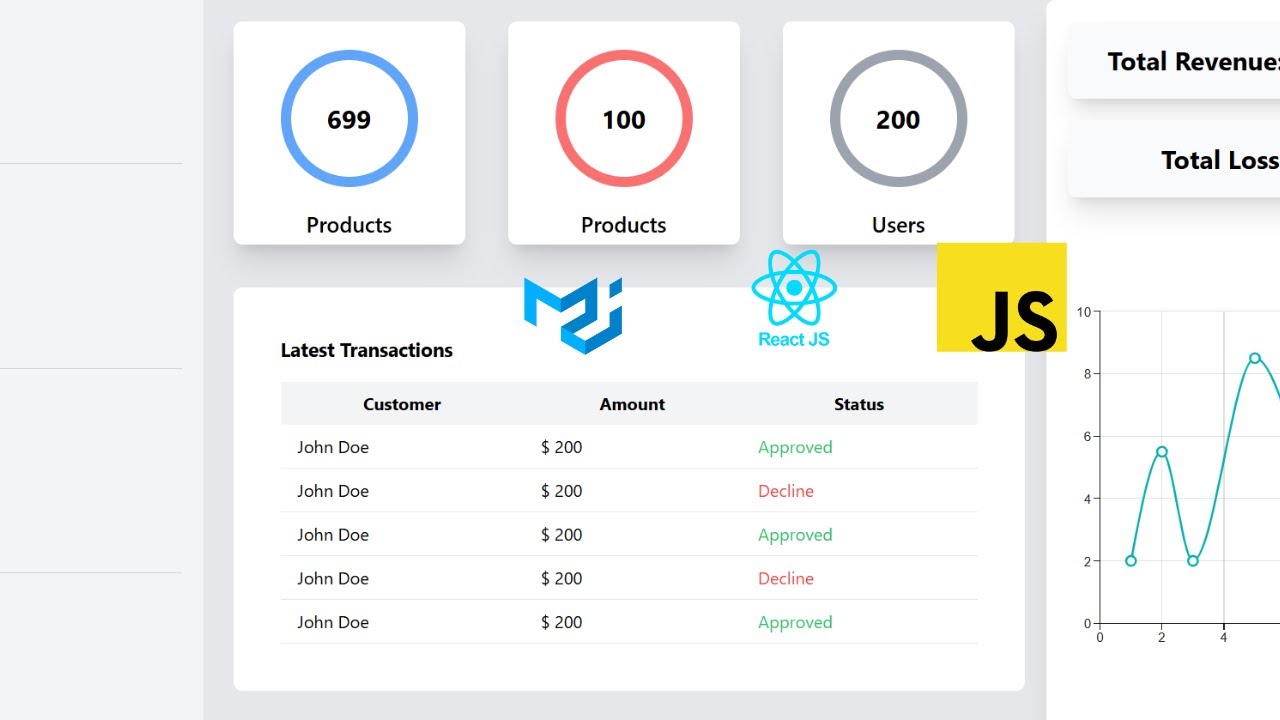Click Approved status in last table row
The width and height of the screenshot is (1280, 720).
coord(795,622)
